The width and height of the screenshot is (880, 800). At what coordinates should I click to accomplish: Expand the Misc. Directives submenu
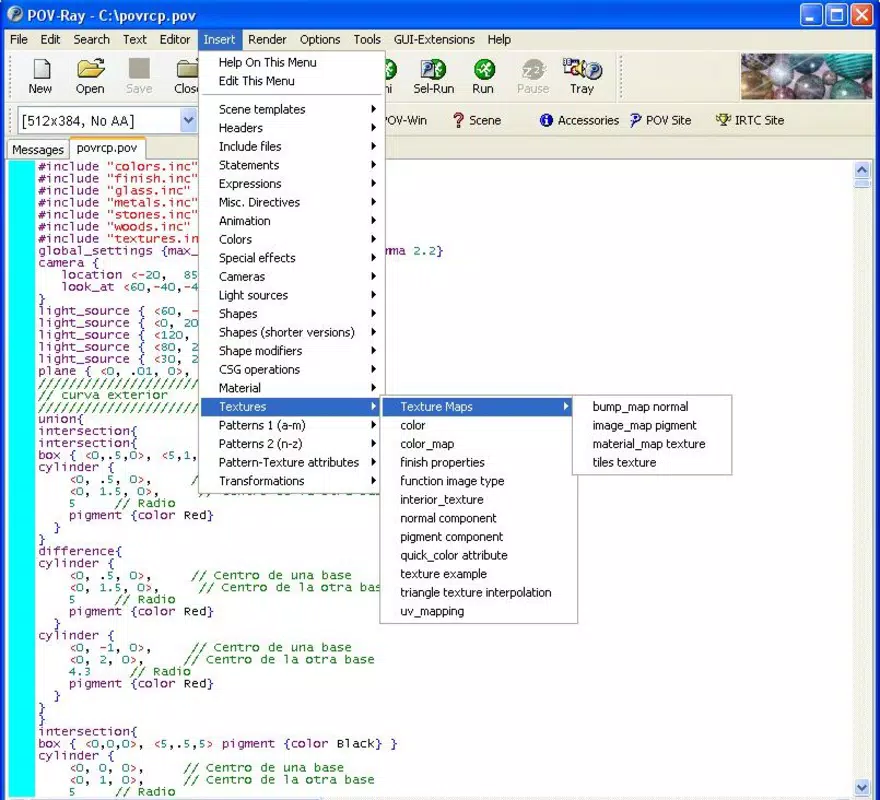click(291, 202)
